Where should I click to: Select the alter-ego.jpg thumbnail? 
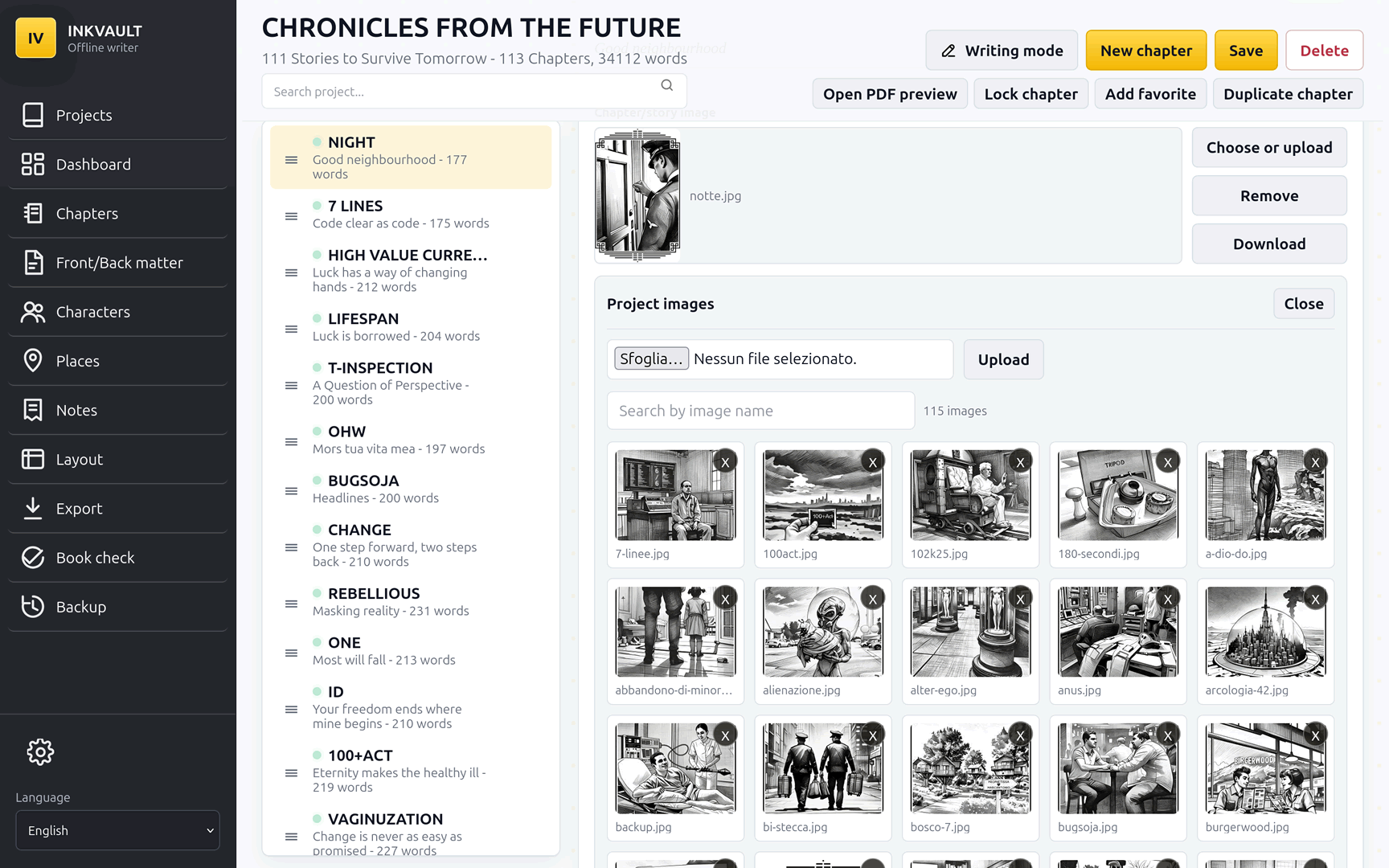click(x=970, y=632)
